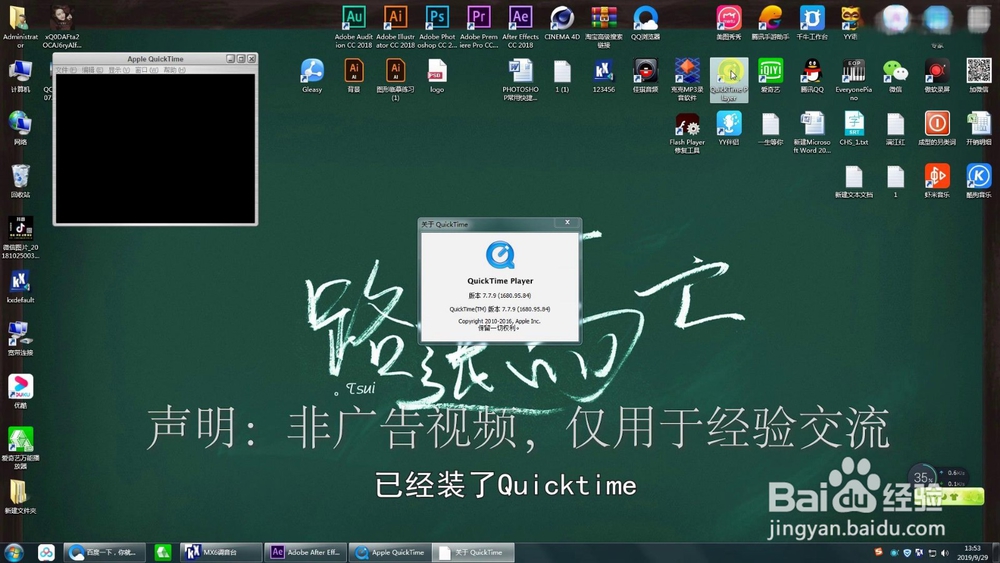
Task: Open the 显示 menu in Apple QuickTime window
Action: (x=119, y=69)
